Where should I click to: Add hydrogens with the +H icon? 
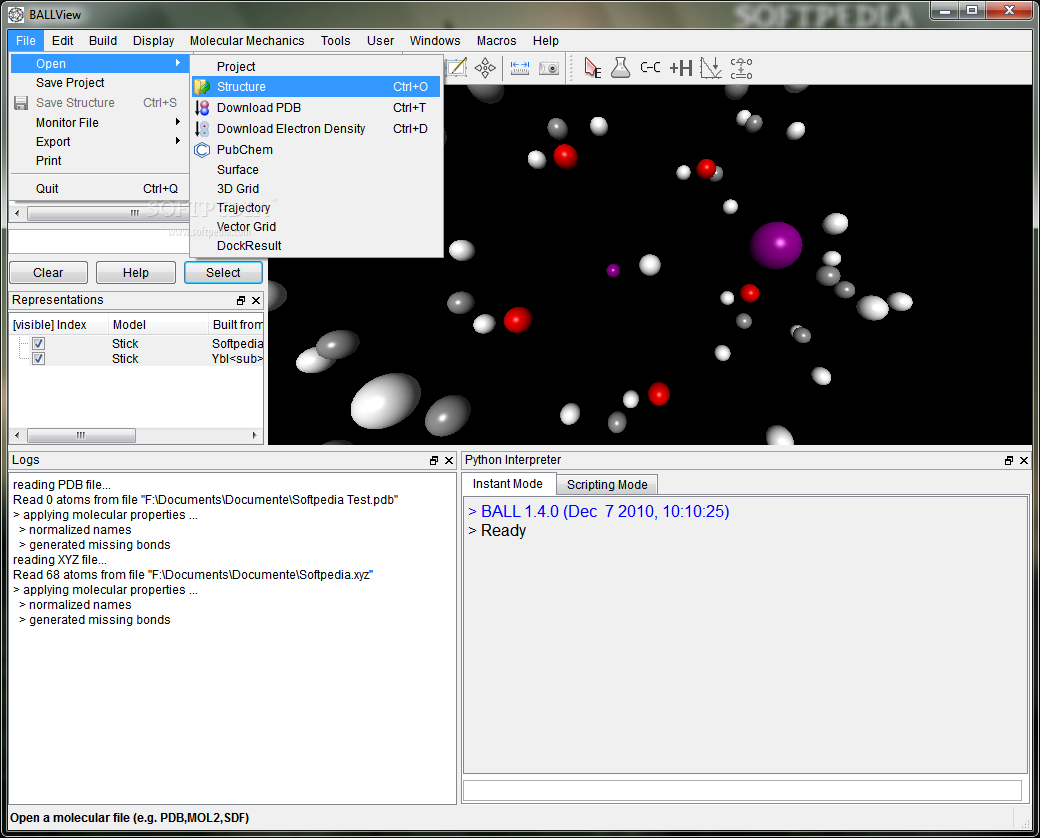coord(681,68)
